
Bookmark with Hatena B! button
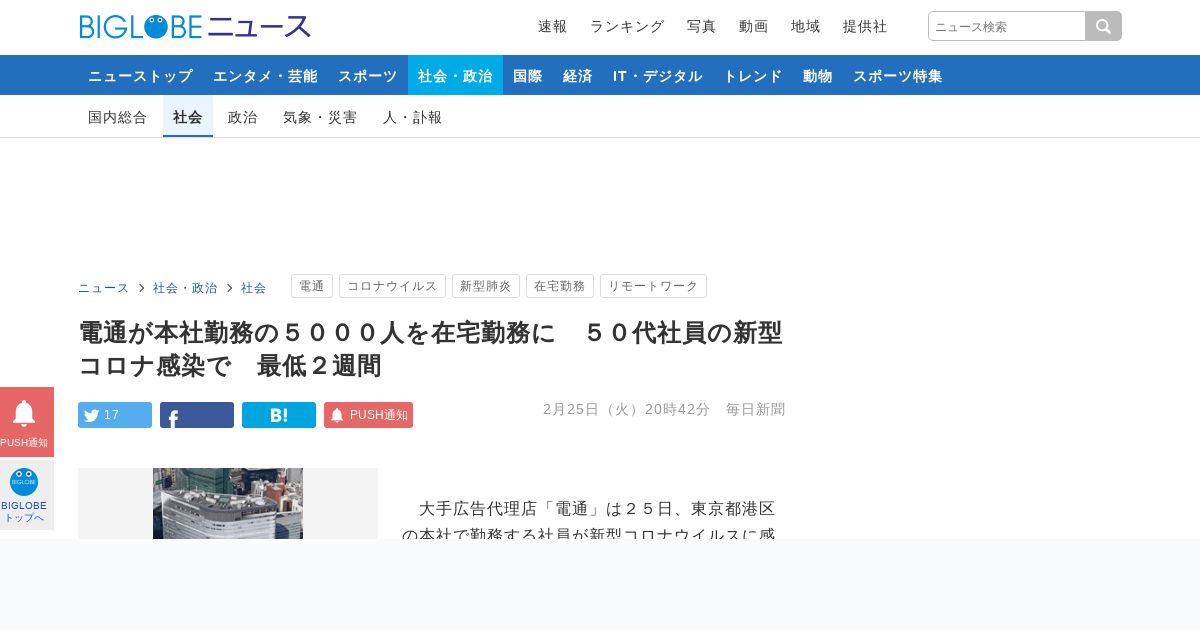[279, 415]
